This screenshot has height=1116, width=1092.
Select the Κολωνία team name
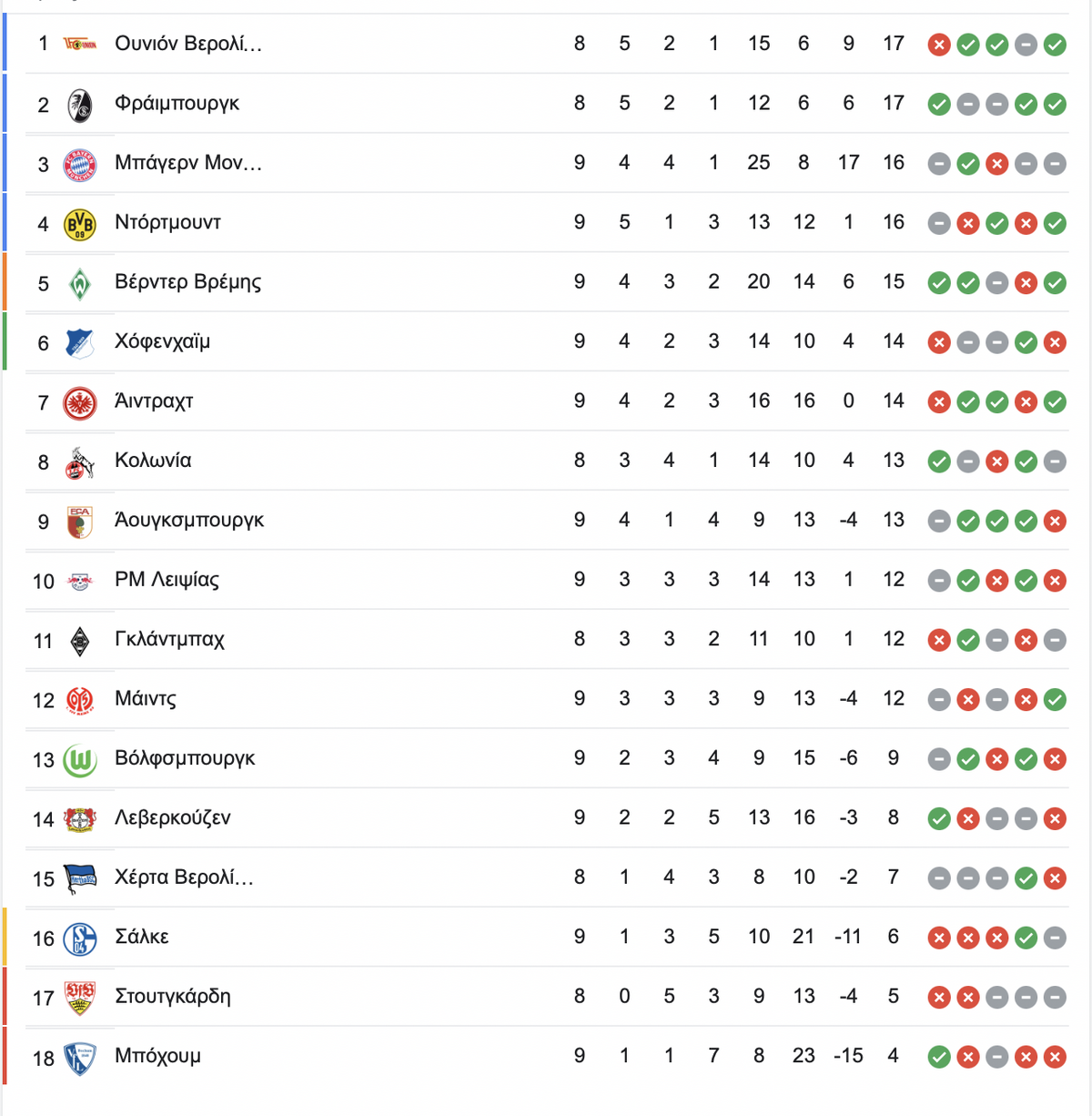(x=153, y=461)
